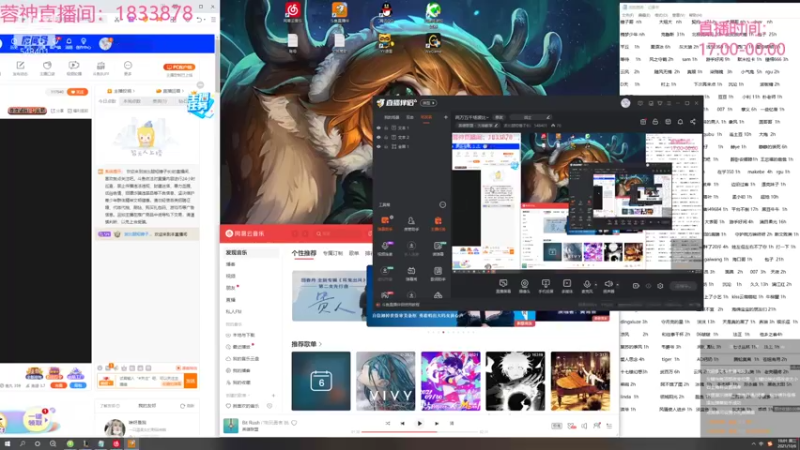The width and height of the screenshot is (800, 450).
Task: Click the orange send button in chat box
Action: [x=190, y=381]
